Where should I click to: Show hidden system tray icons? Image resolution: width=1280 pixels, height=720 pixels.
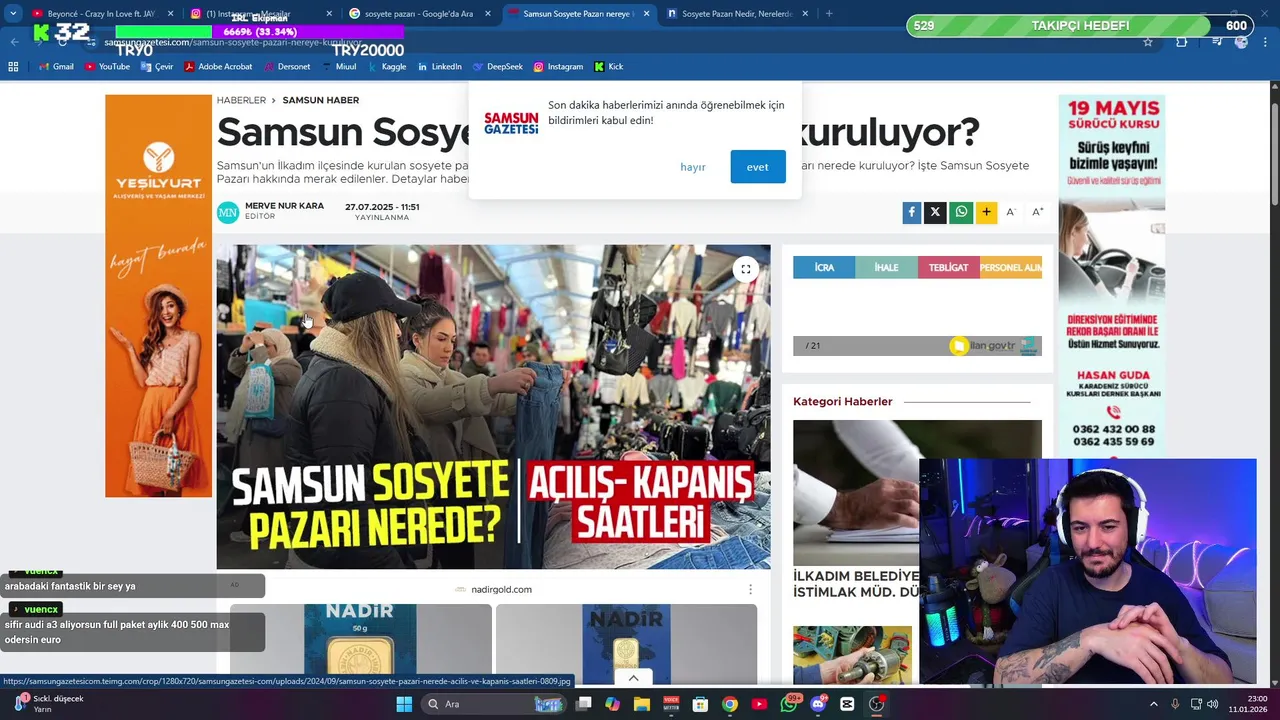click(x=1153, y=704)
